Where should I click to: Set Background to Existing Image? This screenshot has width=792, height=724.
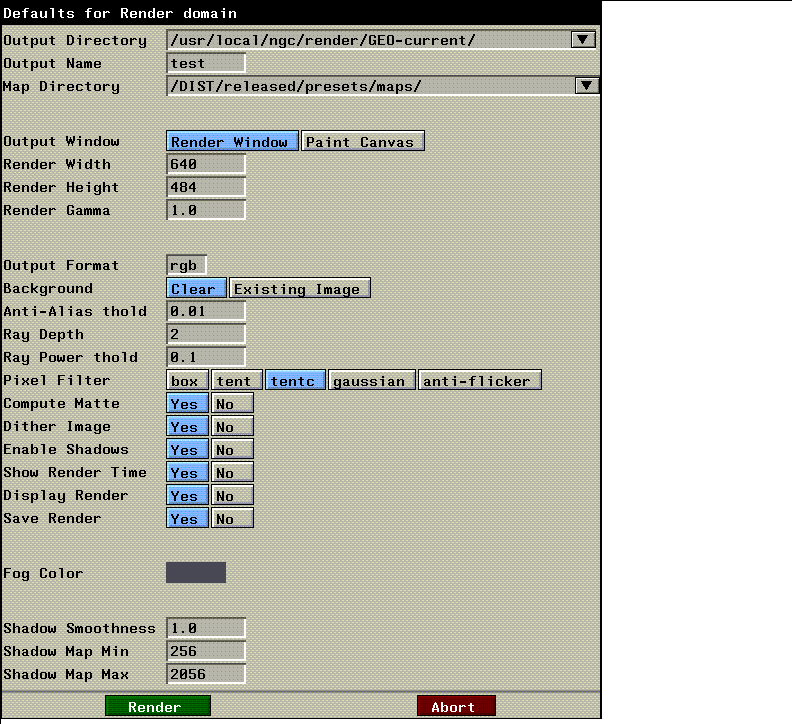[300, 288]
